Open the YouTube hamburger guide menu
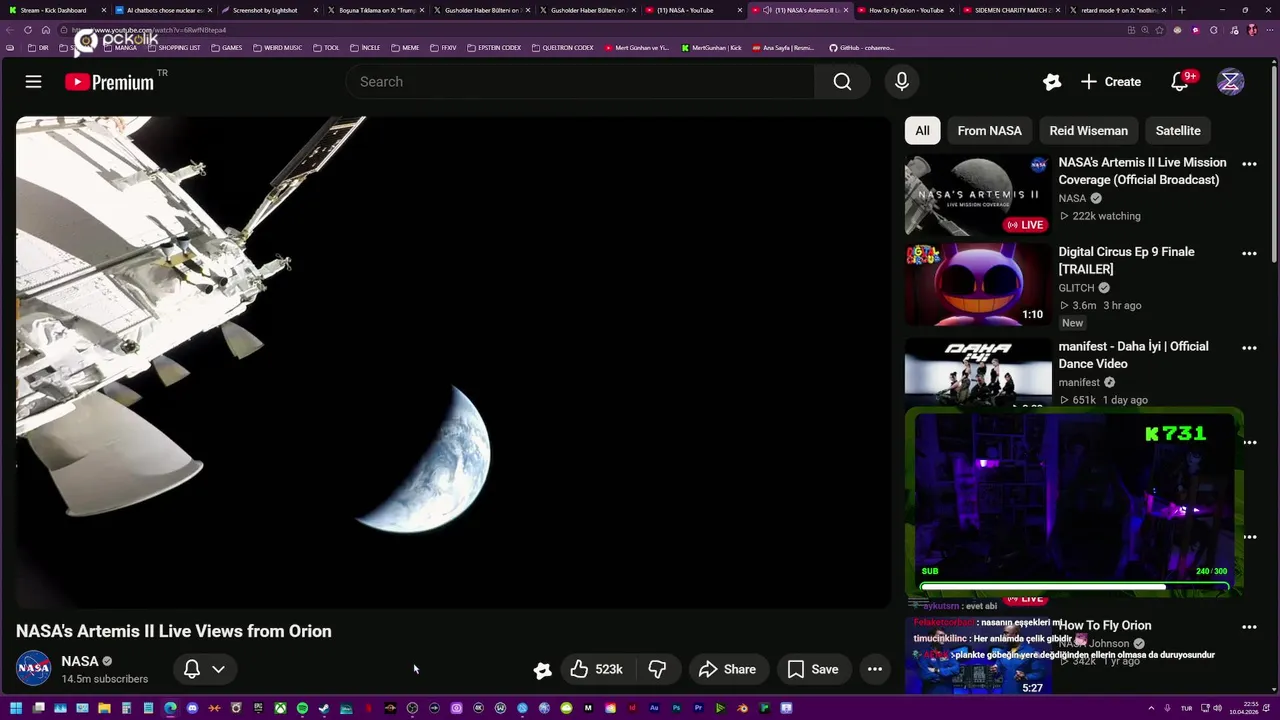 33,82
